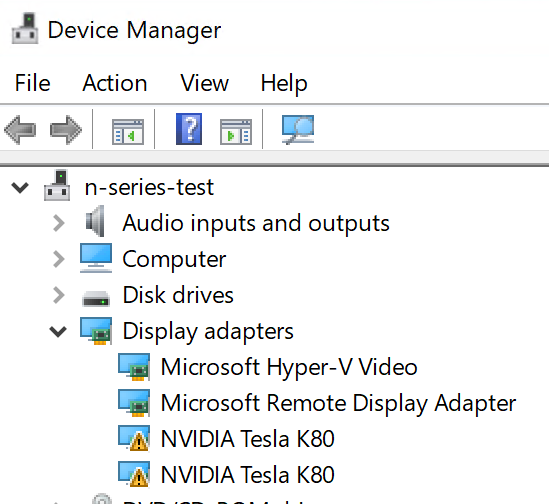Open the File menu
Image resolution: width=549 pixels, height=504 pixels.
33,83
